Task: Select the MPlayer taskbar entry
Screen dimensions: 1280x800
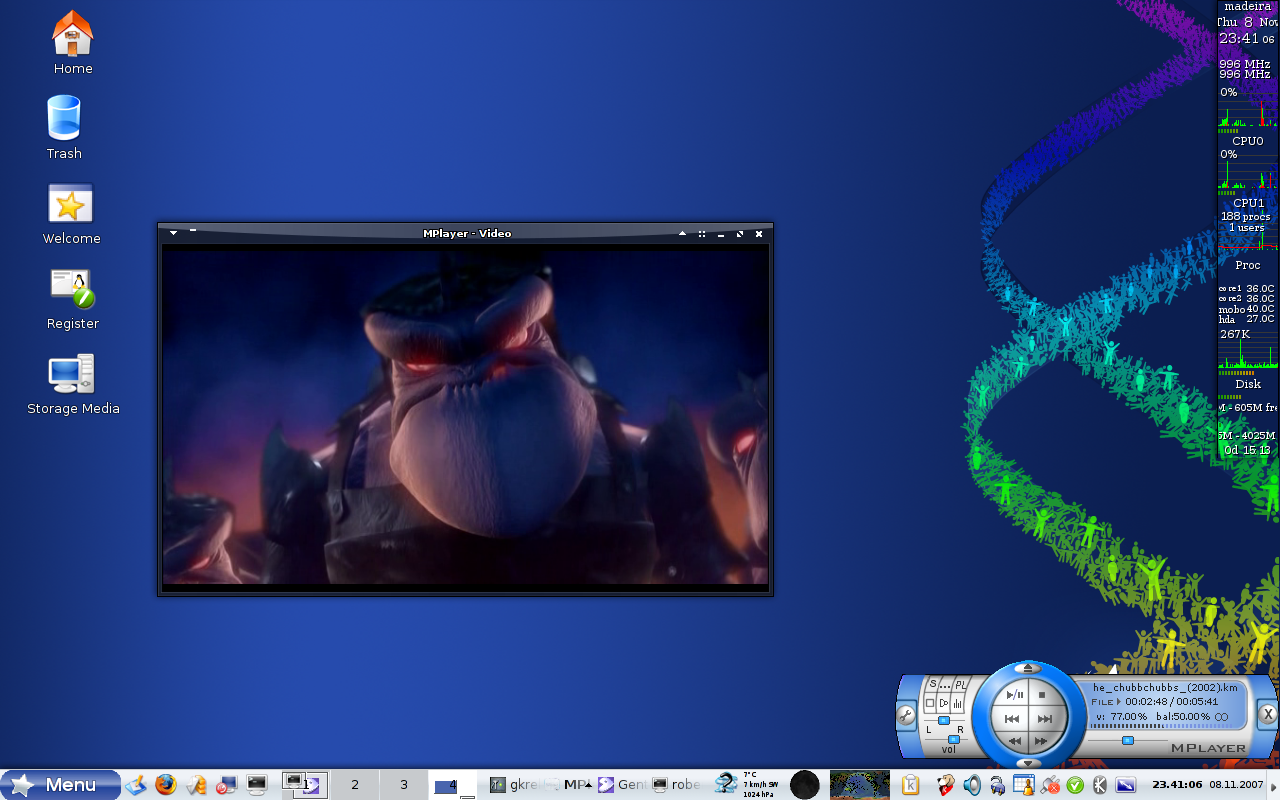Action: pos(568,785)
